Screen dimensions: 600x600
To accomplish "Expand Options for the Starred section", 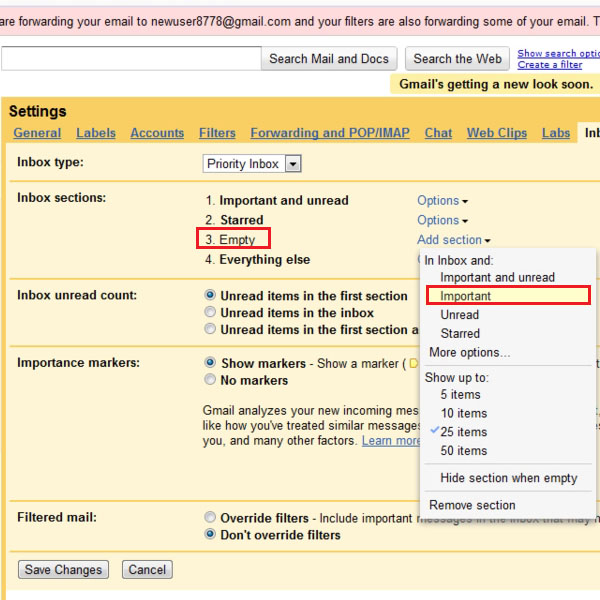I will [x=442, y=220].
